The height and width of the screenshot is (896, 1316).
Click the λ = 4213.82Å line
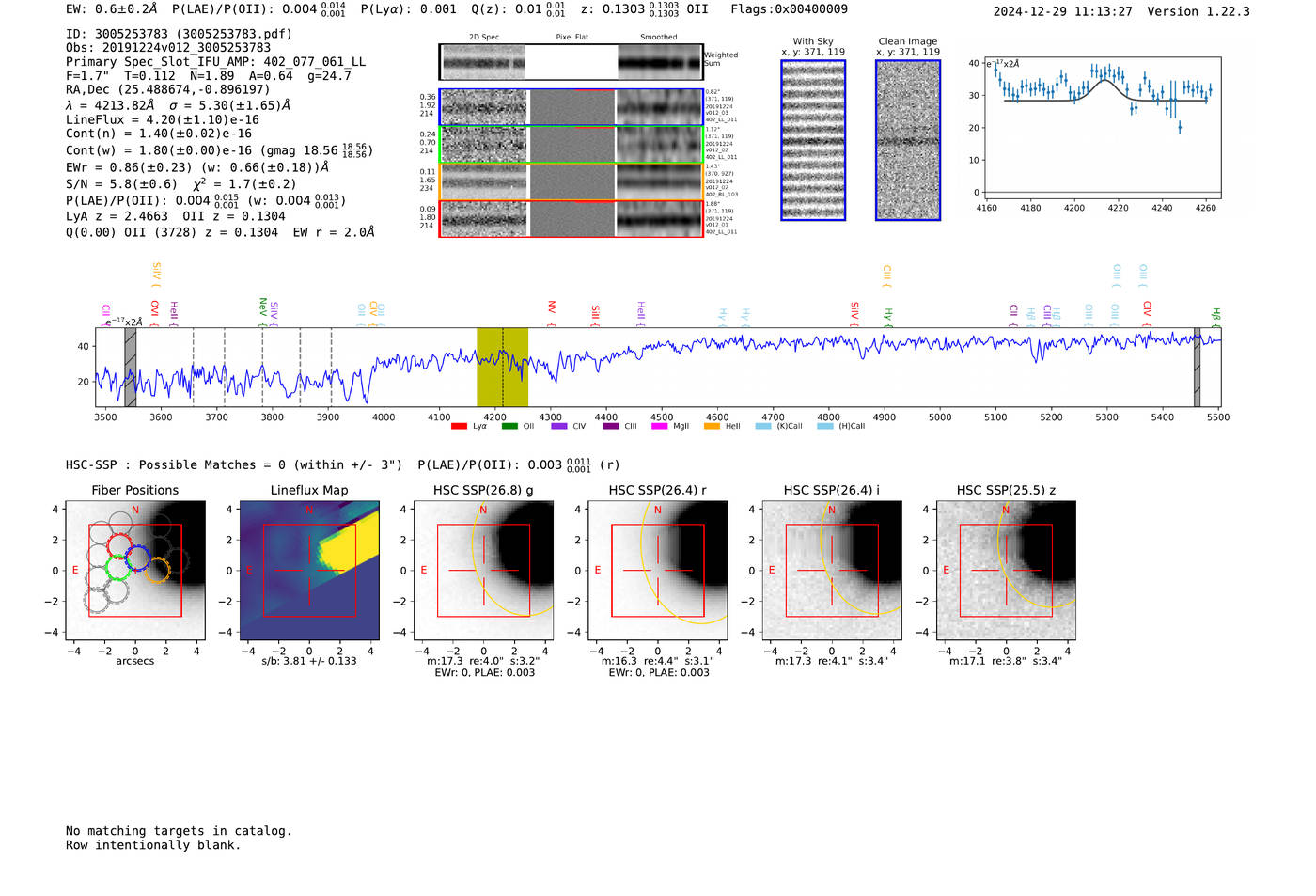pos(178,105)
